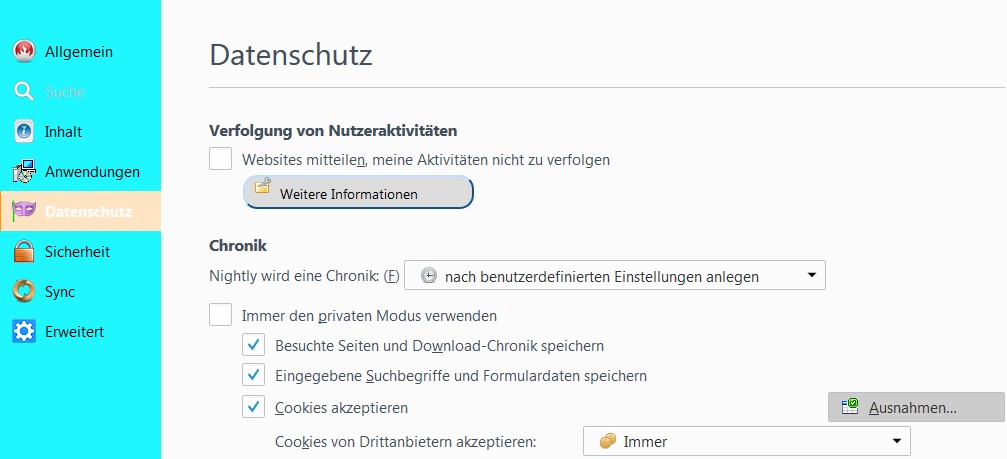This screenshot has height=459, width=1007.
Task: Click the Allgemein sidebar icon
Action: point(24,52)
